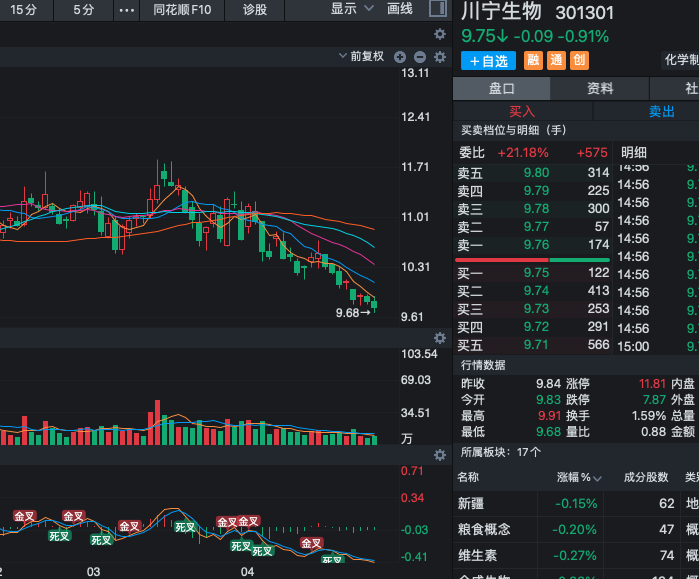Click the 川宁生物 stock name title
The image size is (699, 579).
point(501,12)
